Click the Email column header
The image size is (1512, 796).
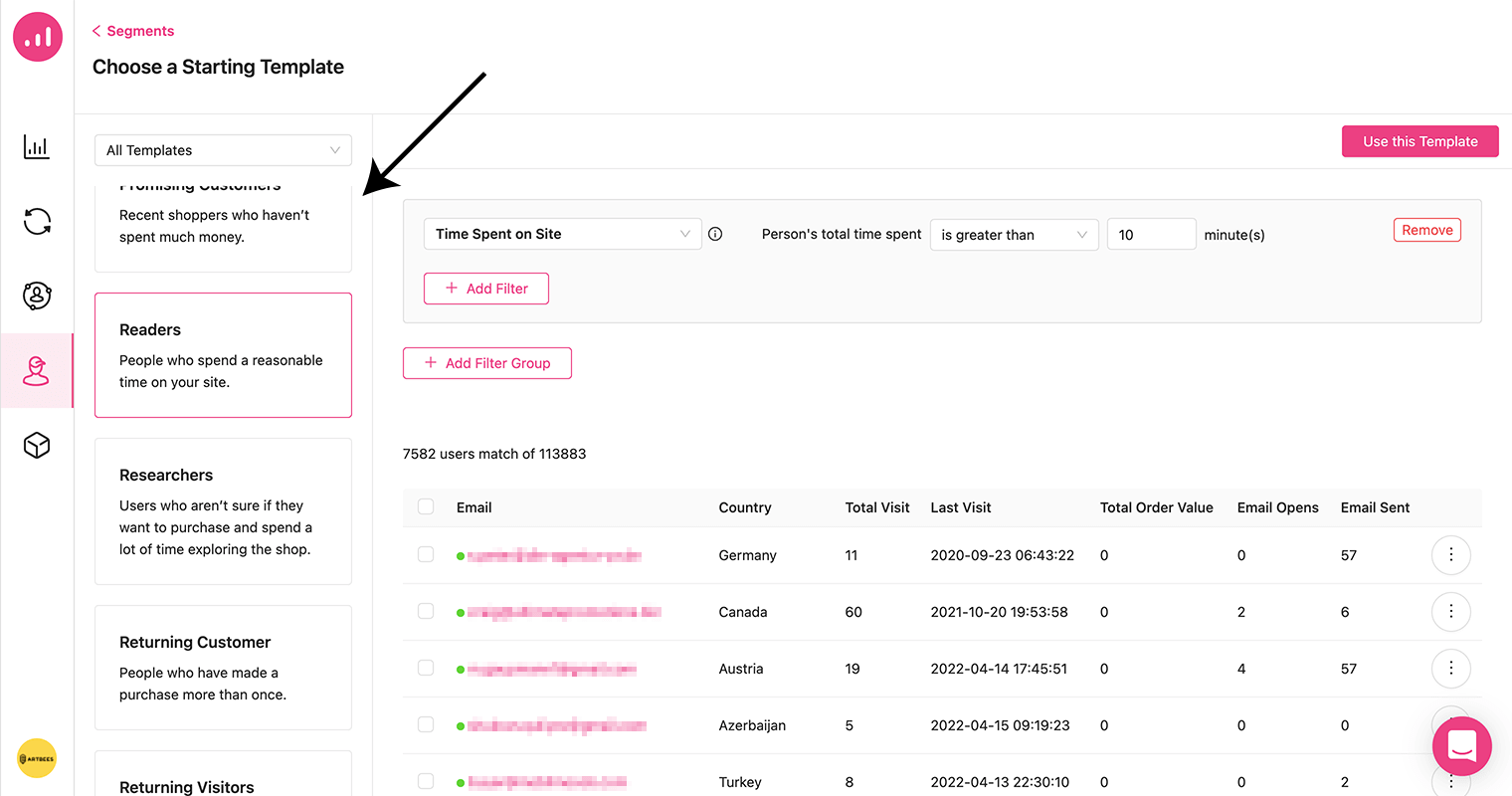pos(474,507)
